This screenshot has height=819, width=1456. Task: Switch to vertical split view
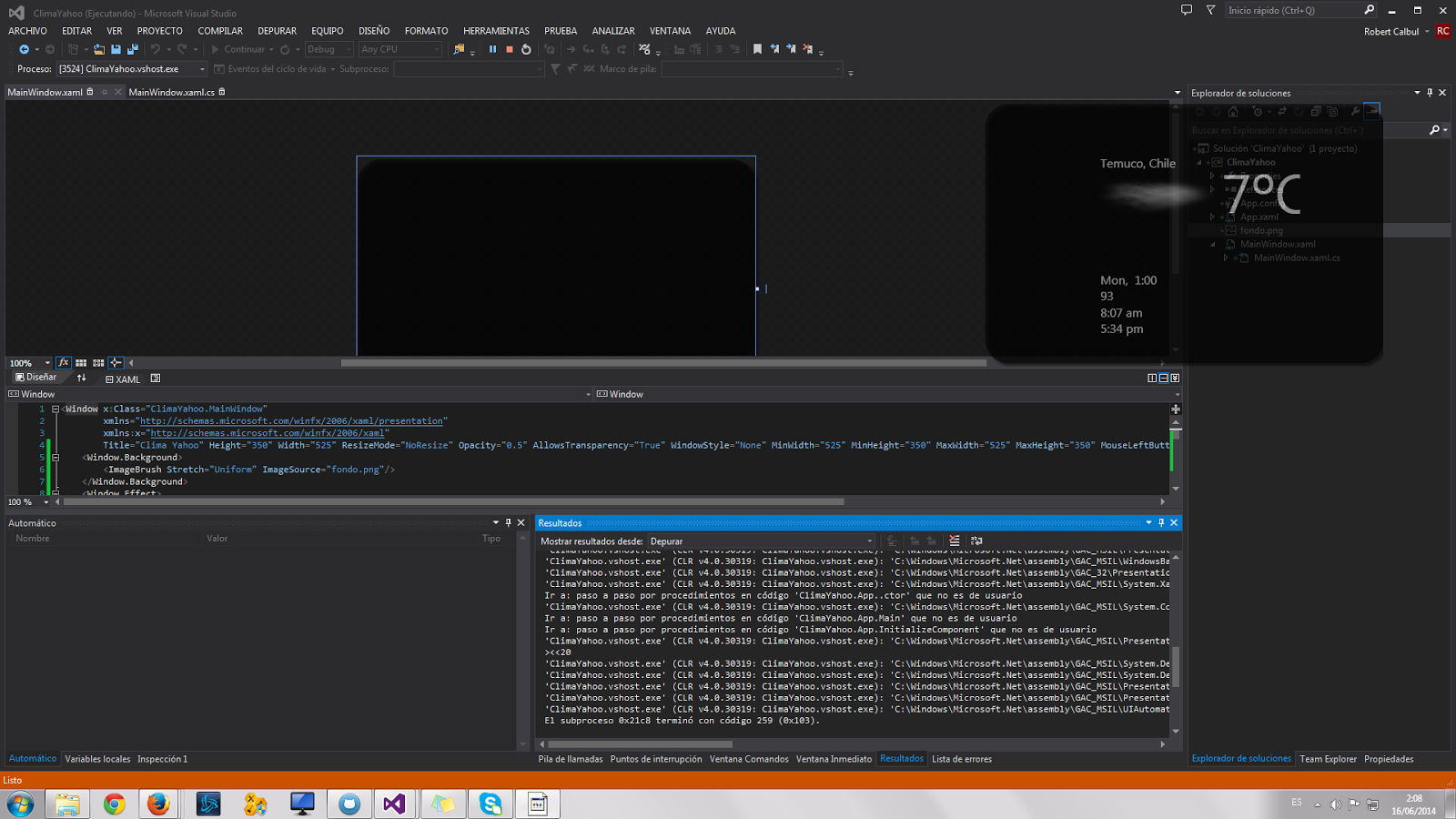pos(1152,379)
